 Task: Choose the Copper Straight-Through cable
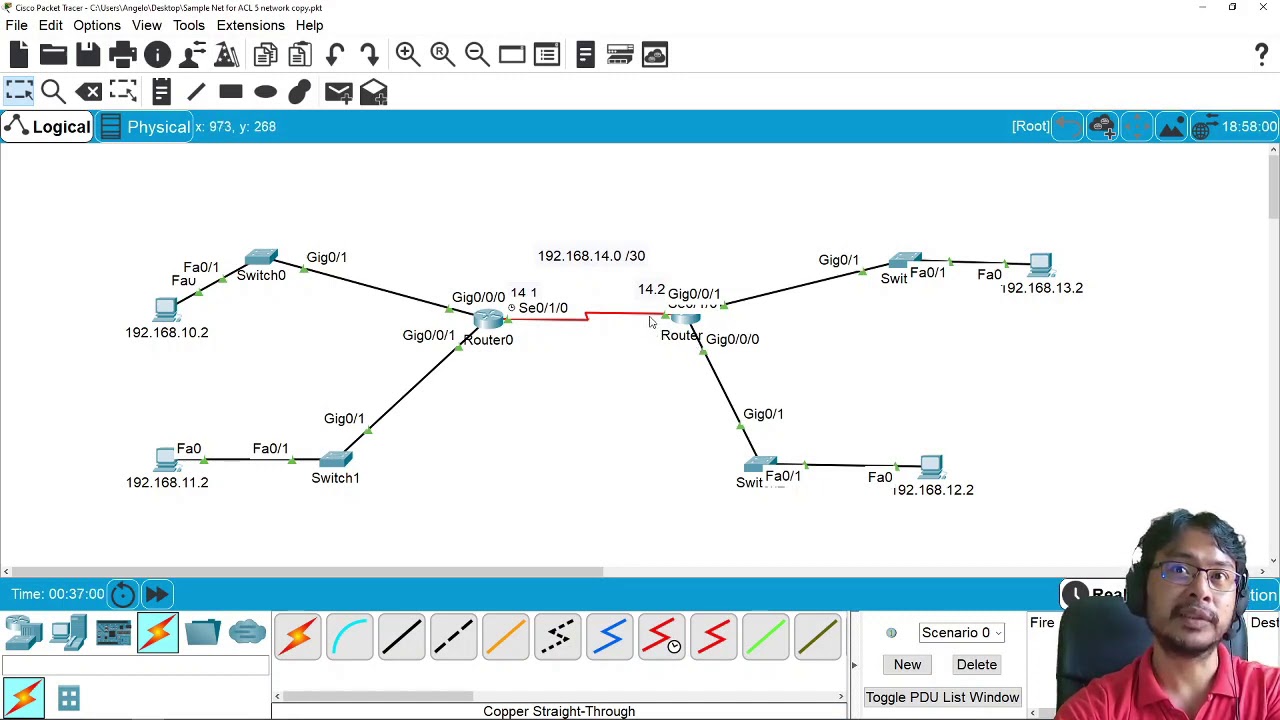[401, 636]
